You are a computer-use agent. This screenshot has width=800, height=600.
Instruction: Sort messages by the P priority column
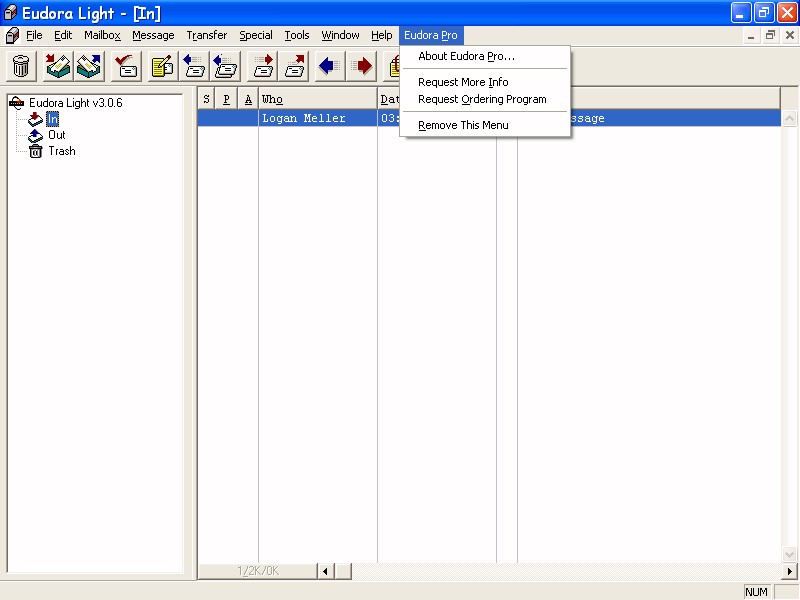point(227,99)
